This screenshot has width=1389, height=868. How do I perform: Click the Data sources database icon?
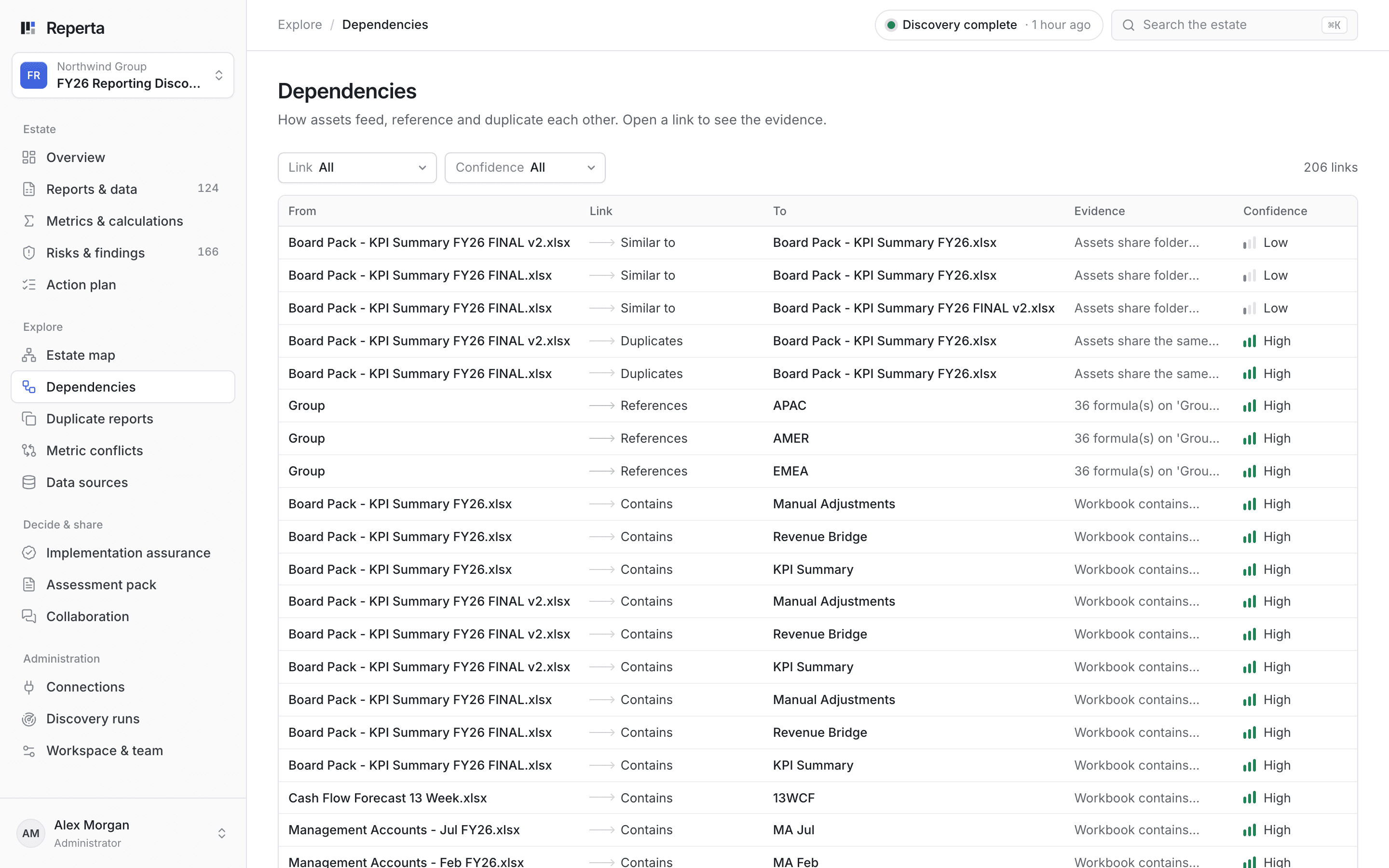point(29,482)
